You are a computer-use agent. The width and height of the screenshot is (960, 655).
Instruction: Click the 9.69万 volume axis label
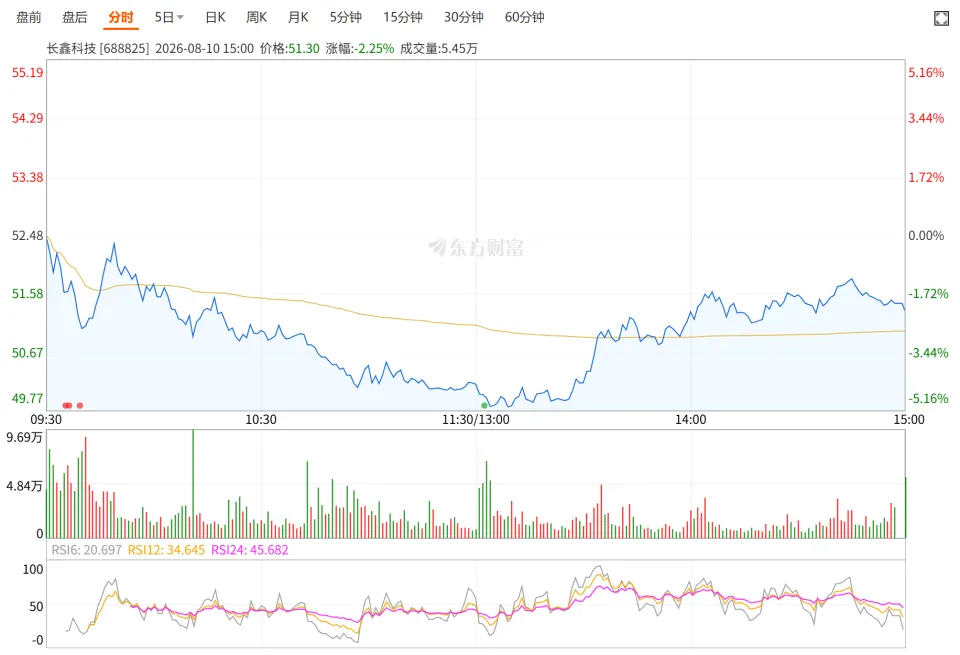(24, 437)
